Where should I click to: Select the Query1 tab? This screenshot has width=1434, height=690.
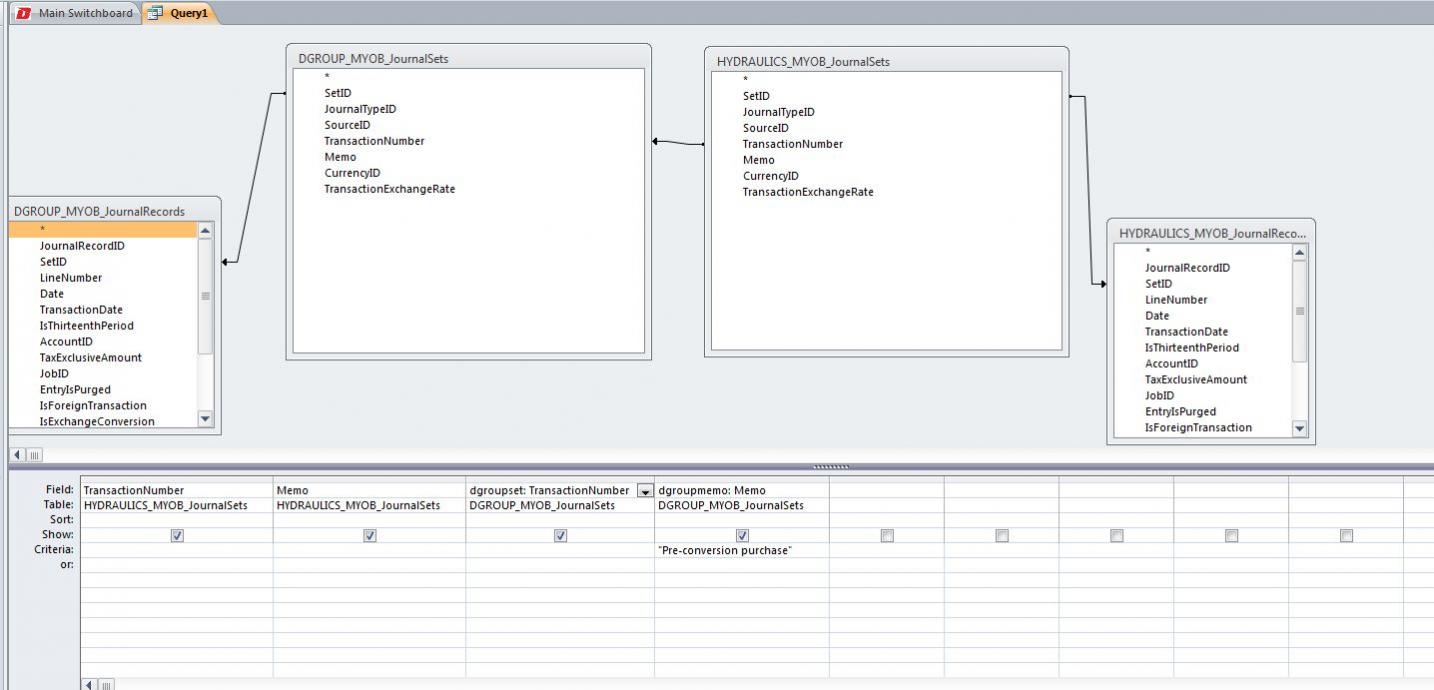180,13
